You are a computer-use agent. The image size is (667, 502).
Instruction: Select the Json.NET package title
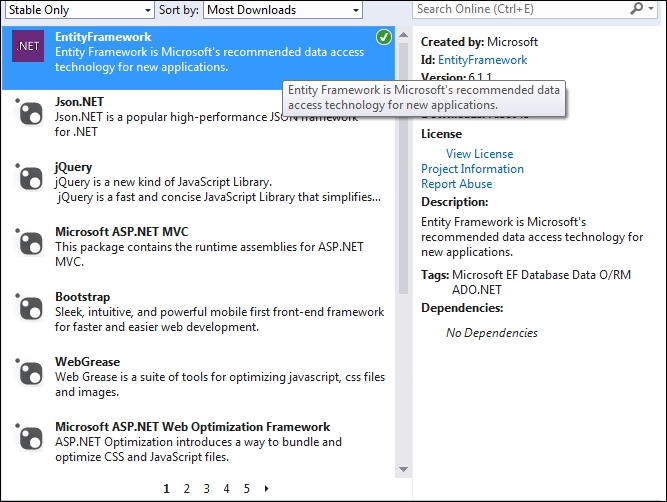79,102
